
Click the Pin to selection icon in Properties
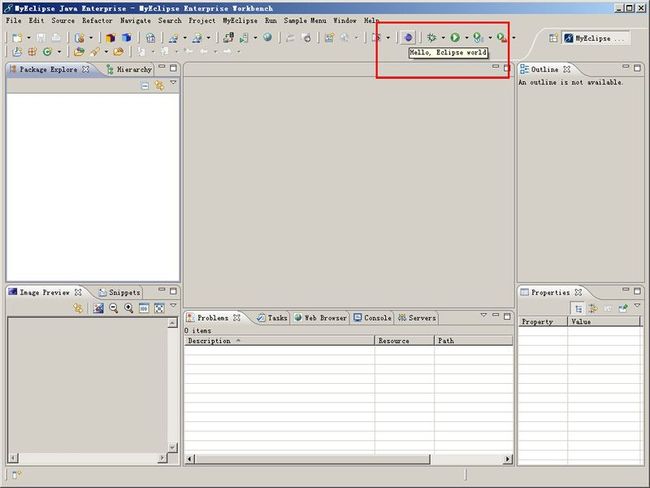[623, 308]
